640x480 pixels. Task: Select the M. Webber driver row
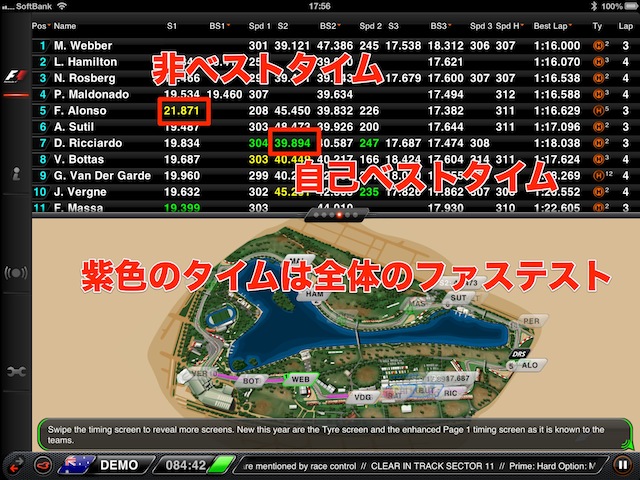pyautogui.click(x=335, y=45)
